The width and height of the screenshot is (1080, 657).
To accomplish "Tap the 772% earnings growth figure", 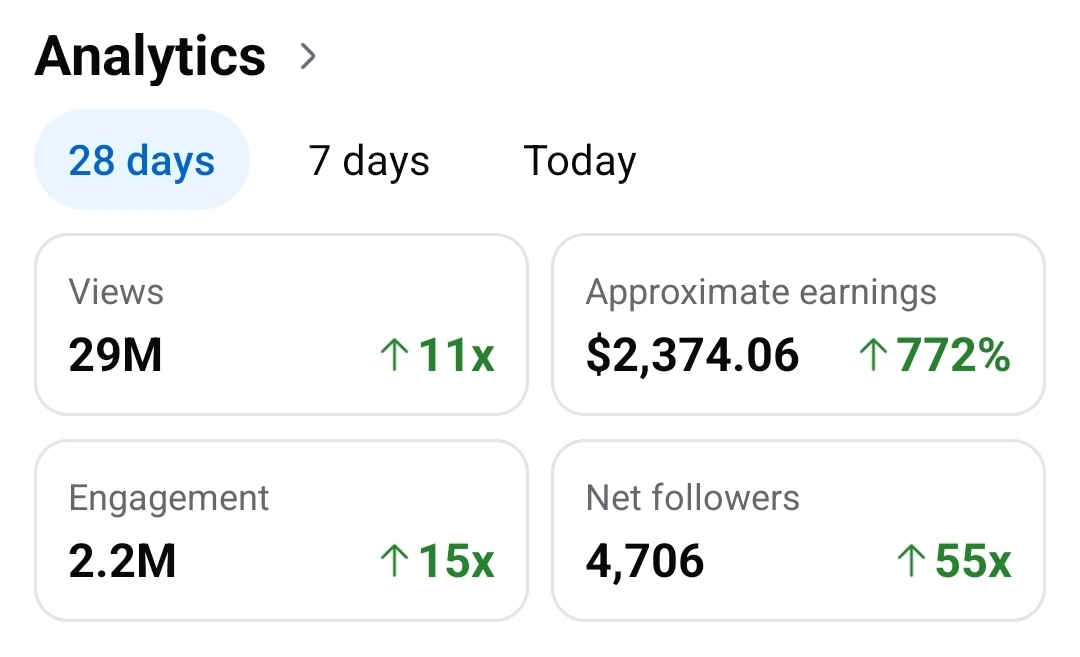I will [954, 356].
